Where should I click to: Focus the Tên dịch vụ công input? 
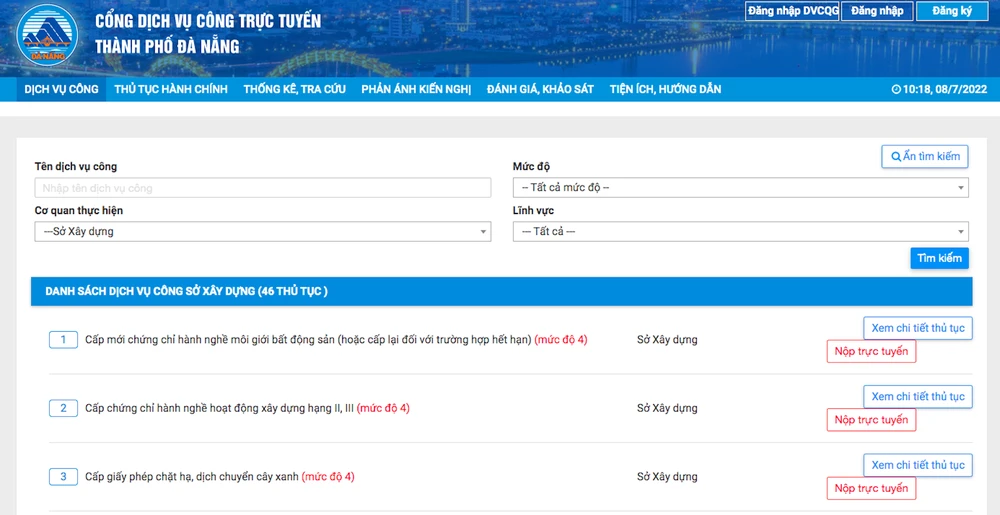click(x=263, y=188)
